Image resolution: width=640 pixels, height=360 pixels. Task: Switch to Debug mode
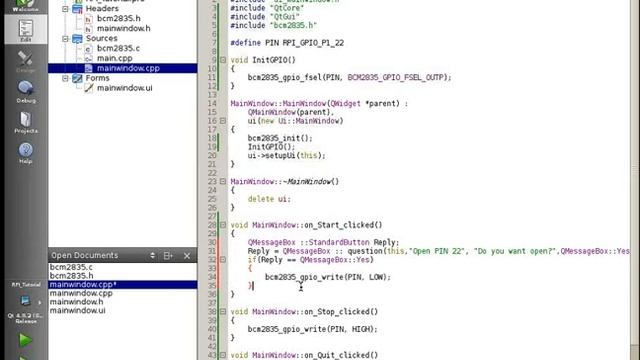point(26,91)
